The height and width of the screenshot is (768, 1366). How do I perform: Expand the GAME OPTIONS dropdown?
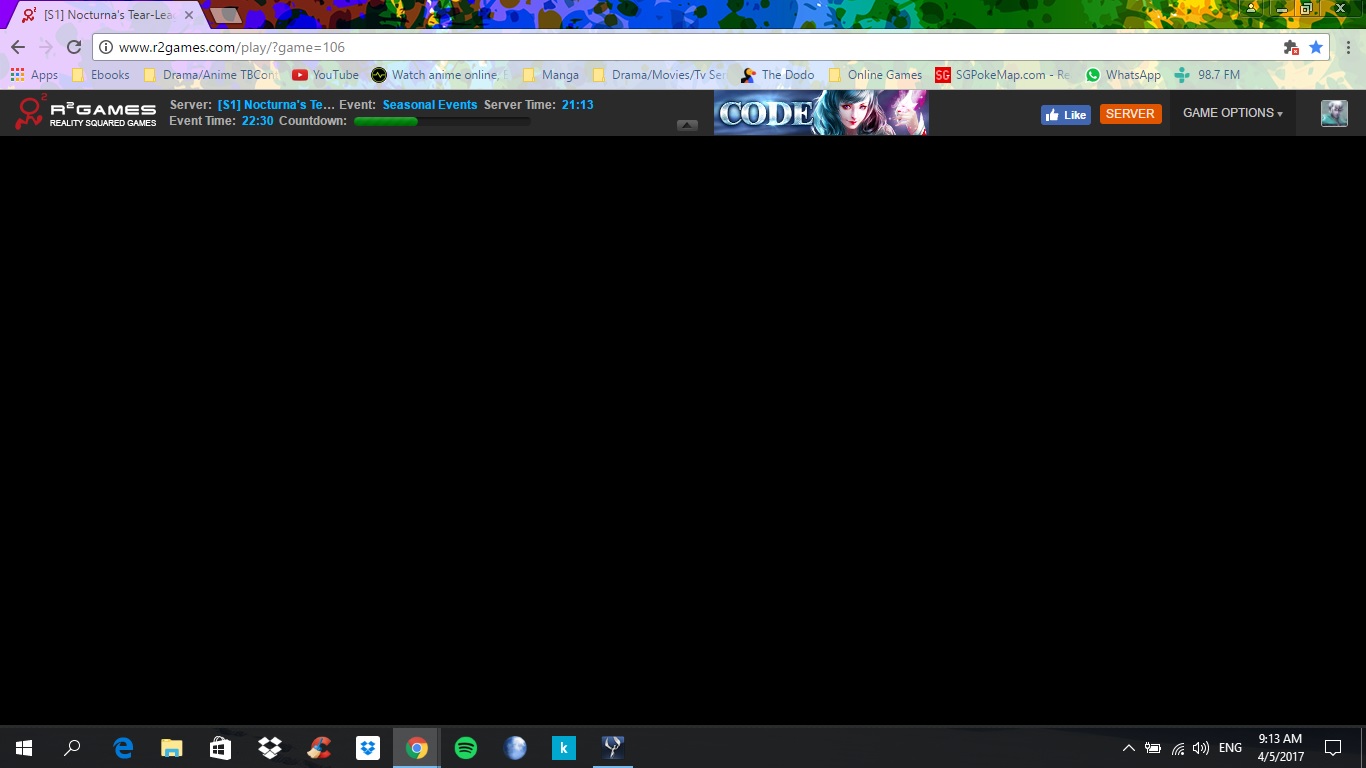pos(1232,113)
